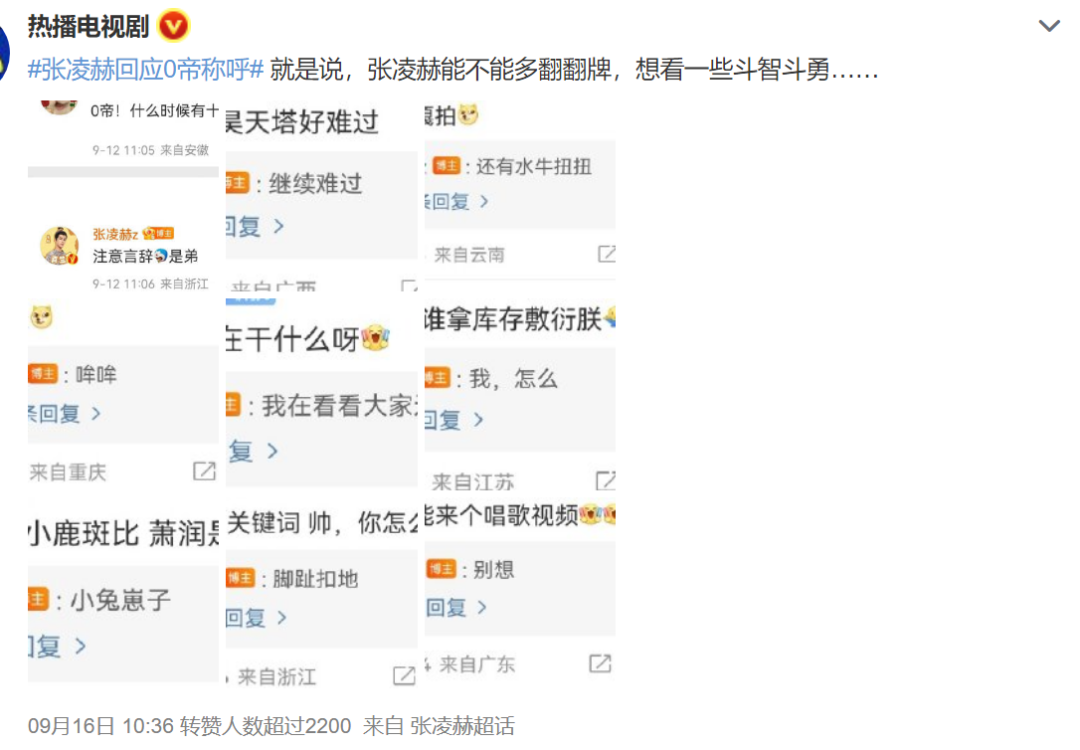This screenshot has width=1080, height=750.
Task: Click the share icon beside 来自浙江
Action: pos(404,676)
